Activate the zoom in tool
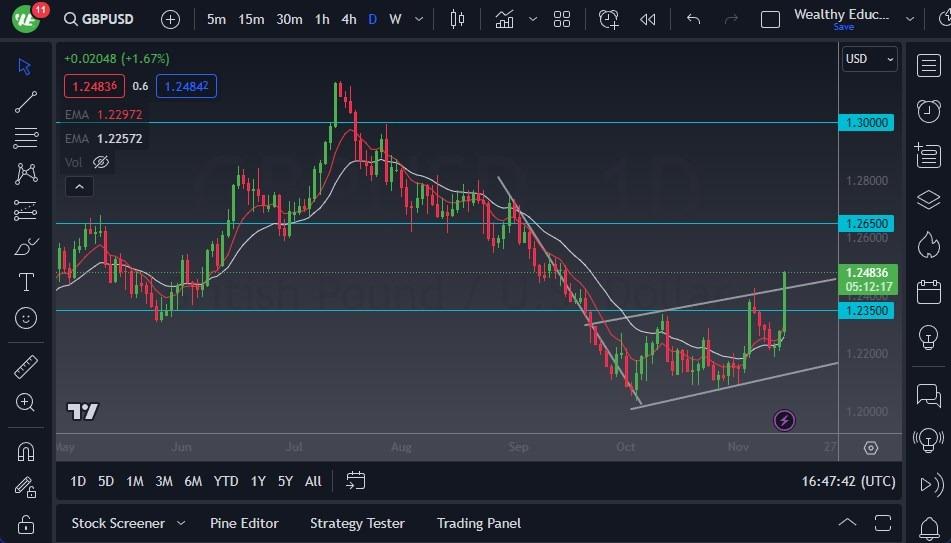Screen dimensions: 951x543 (25, 402)
